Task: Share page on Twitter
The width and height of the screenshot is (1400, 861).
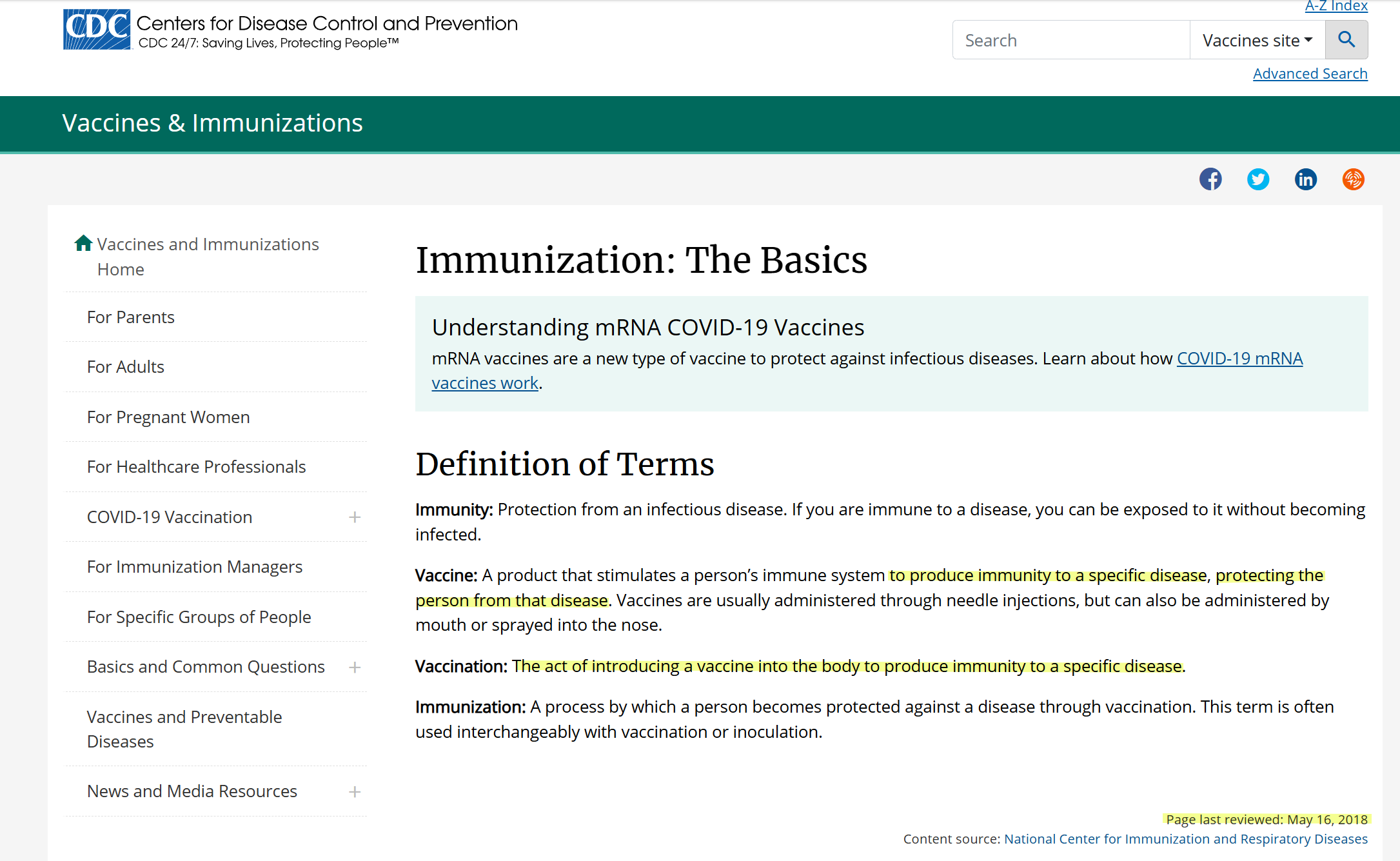Action: tap(1257, 179)
